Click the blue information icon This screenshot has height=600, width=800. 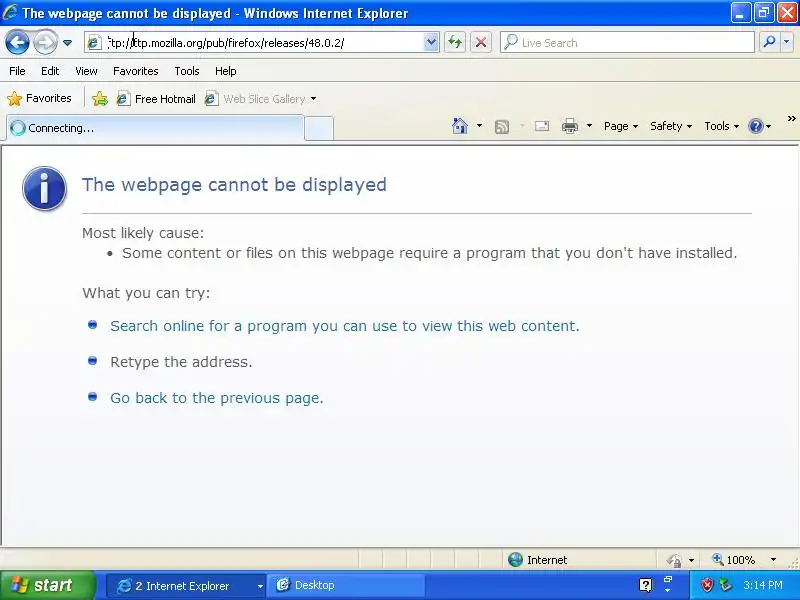coord(44,188)
